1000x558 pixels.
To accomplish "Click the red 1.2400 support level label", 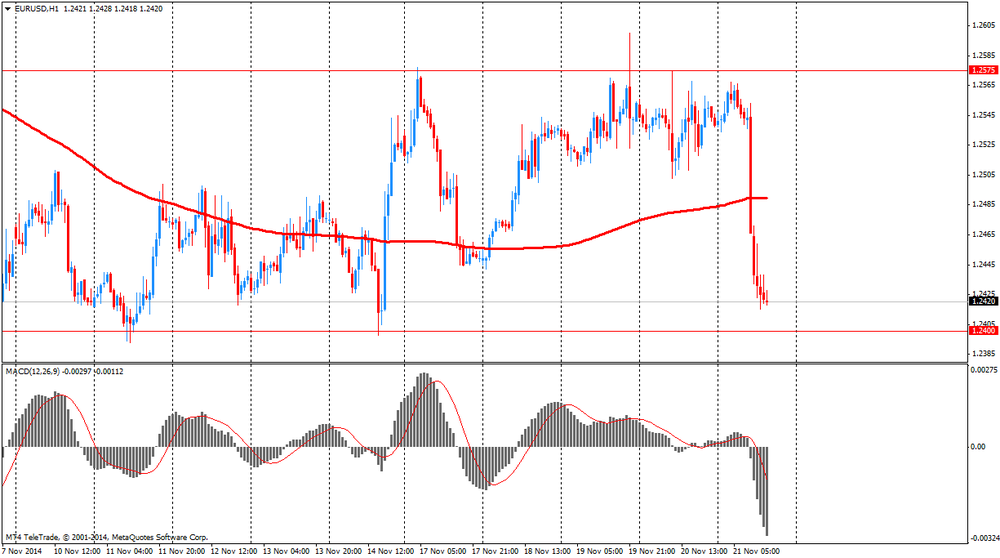I will click(983, 331).
